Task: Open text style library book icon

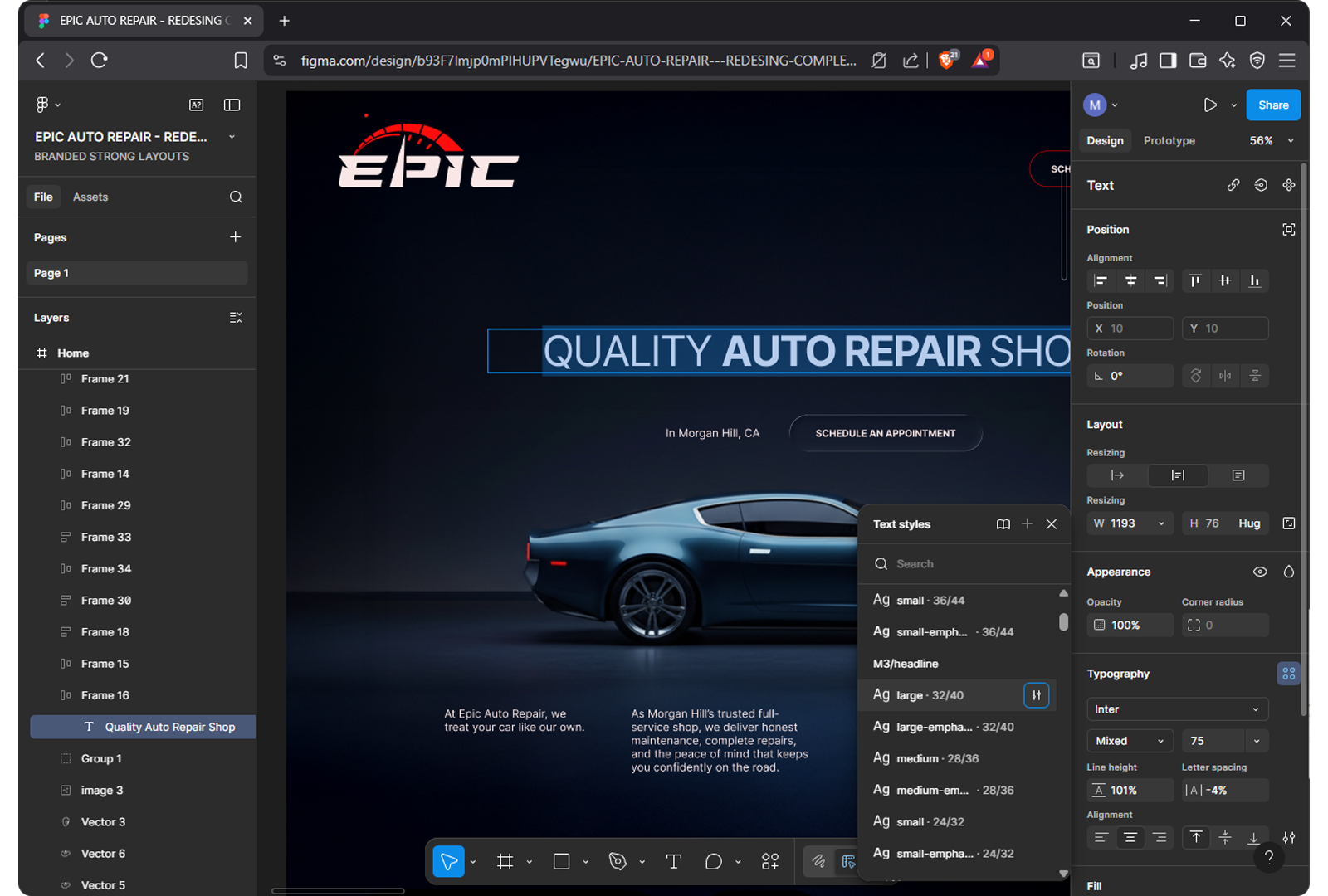Action: click(x=1003, y=524)
